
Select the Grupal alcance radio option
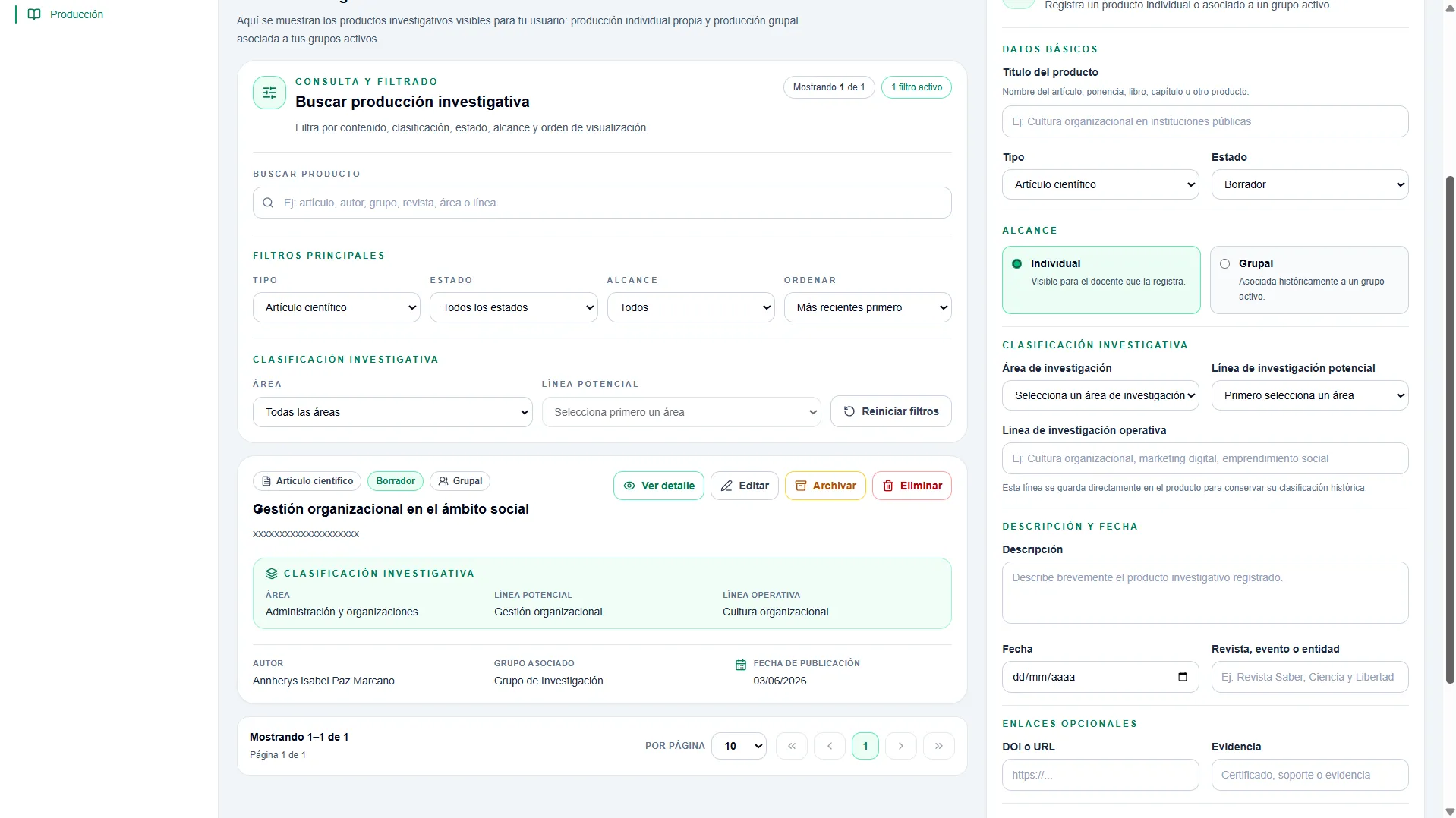coord(1224,263)
